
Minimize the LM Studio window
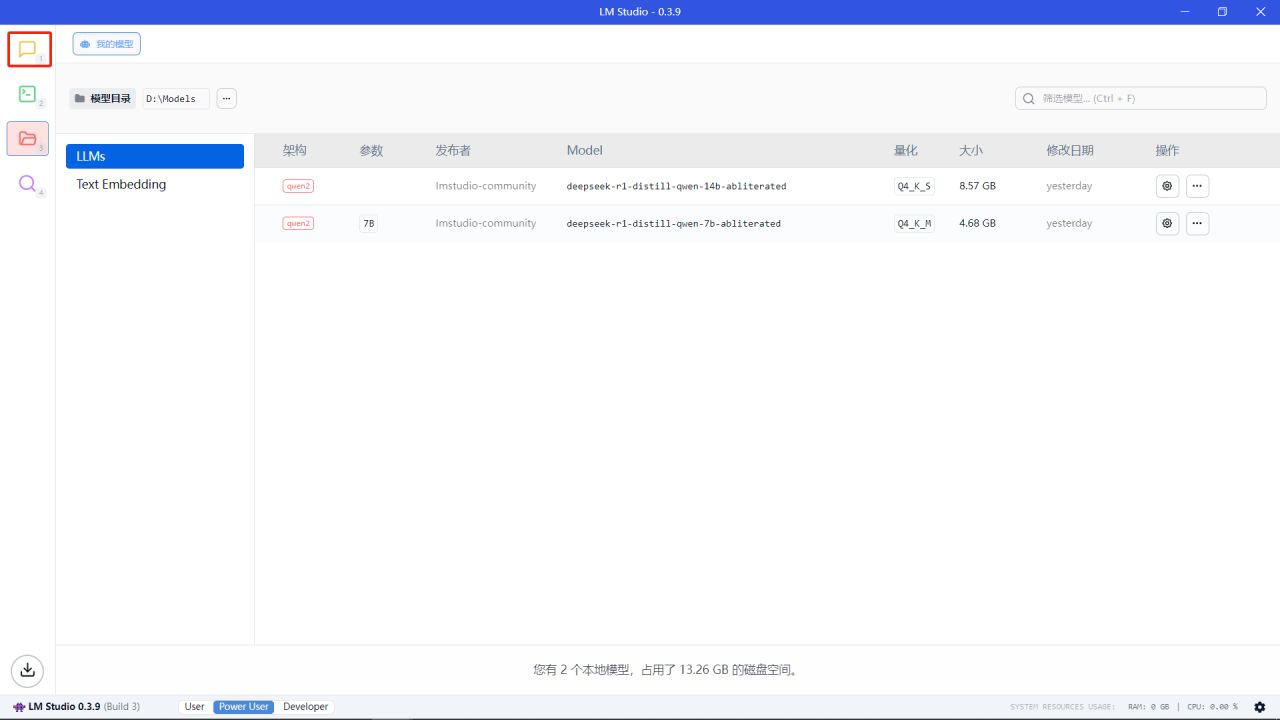pos(1184,12)
